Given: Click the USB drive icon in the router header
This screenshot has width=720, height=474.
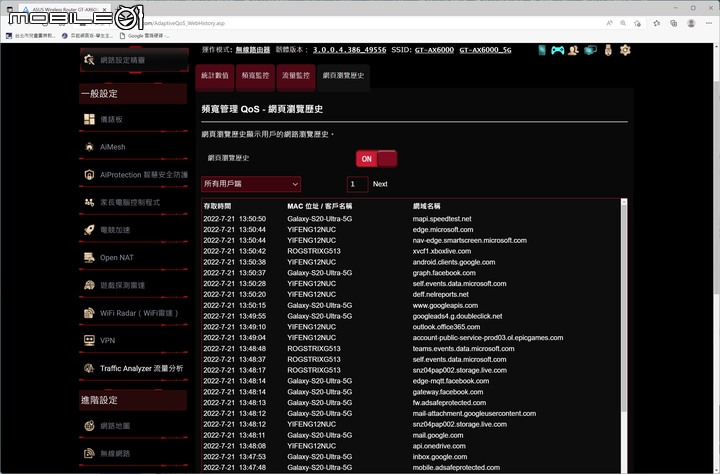Looking at the screenshot, I should [608, 50].
